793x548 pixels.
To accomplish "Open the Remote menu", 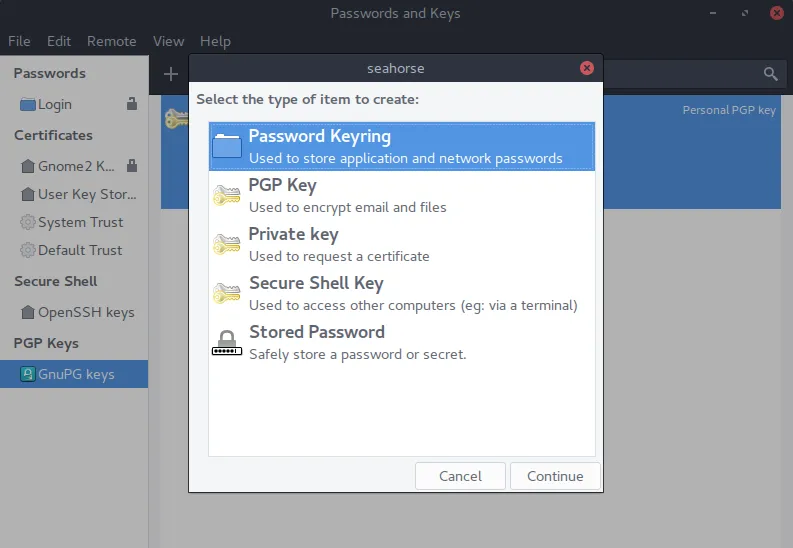I will [111, 41].
